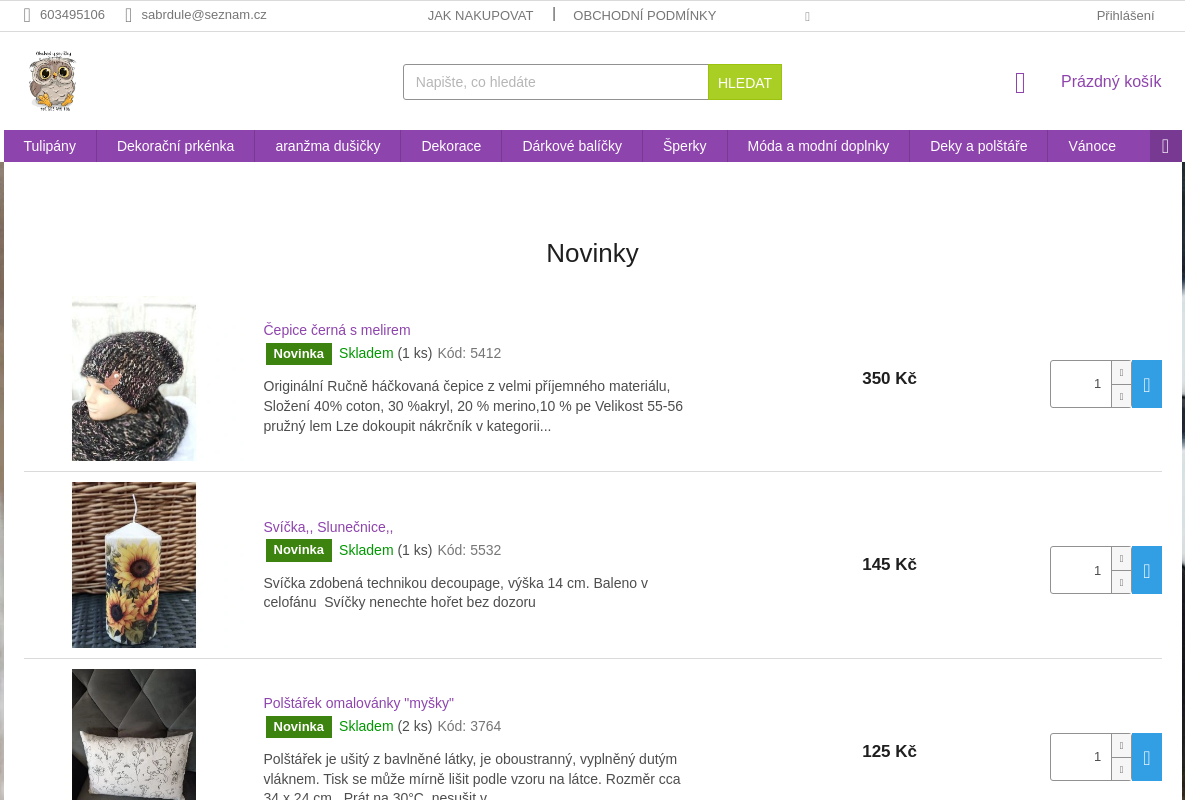Image resolution: width=1200 pixels, height=800 pixels.
Task: Click the small icon after Obchodní podmínky
Action: [x=807, y=16]
